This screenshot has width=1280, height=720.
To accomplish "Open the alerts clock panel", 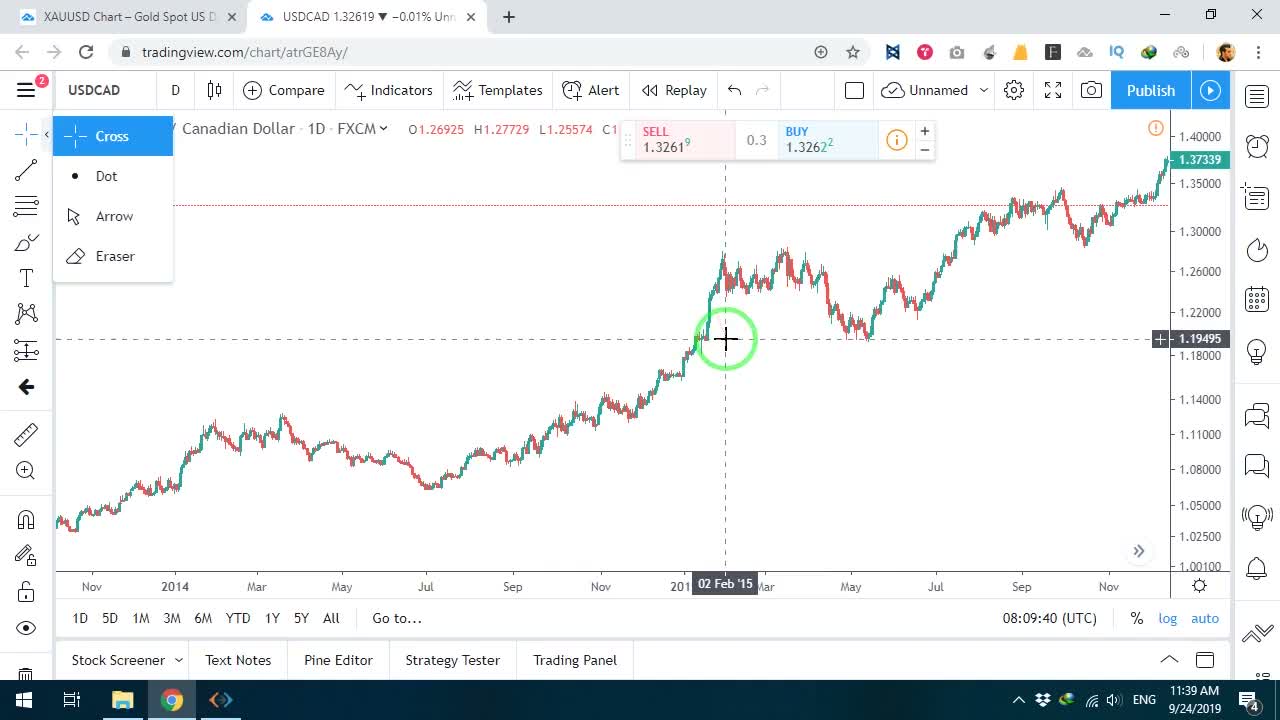I will tap(1257, 146).
